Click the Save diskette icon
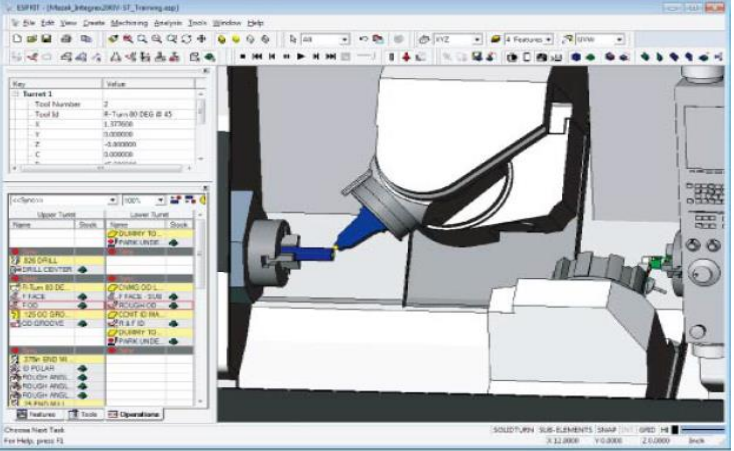 click(x=46, y=39)
